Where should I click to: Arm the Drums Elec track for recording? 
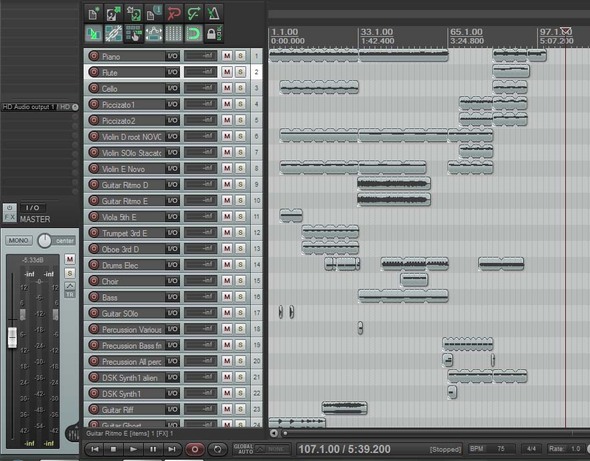(94, 265)
